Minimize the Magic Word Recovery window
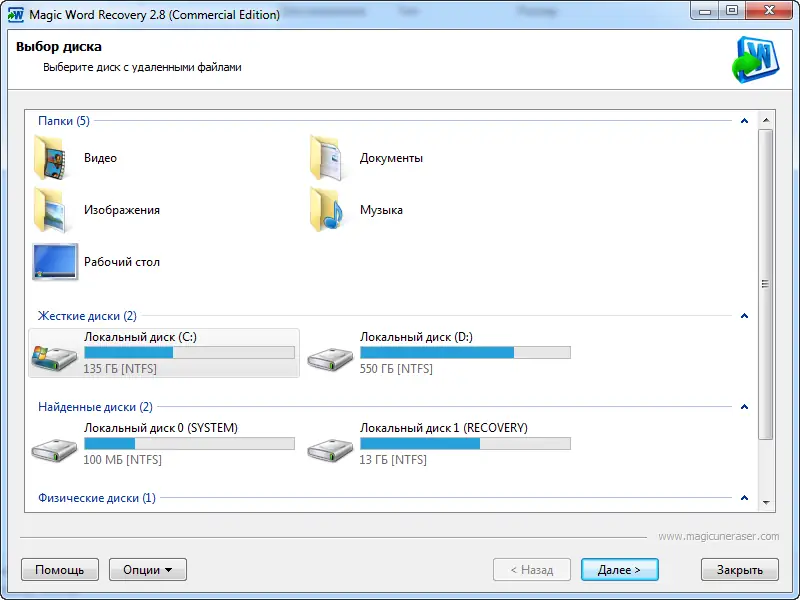This screenshot has height=600, width=800. pyautogui.click(x=706, y=11)
